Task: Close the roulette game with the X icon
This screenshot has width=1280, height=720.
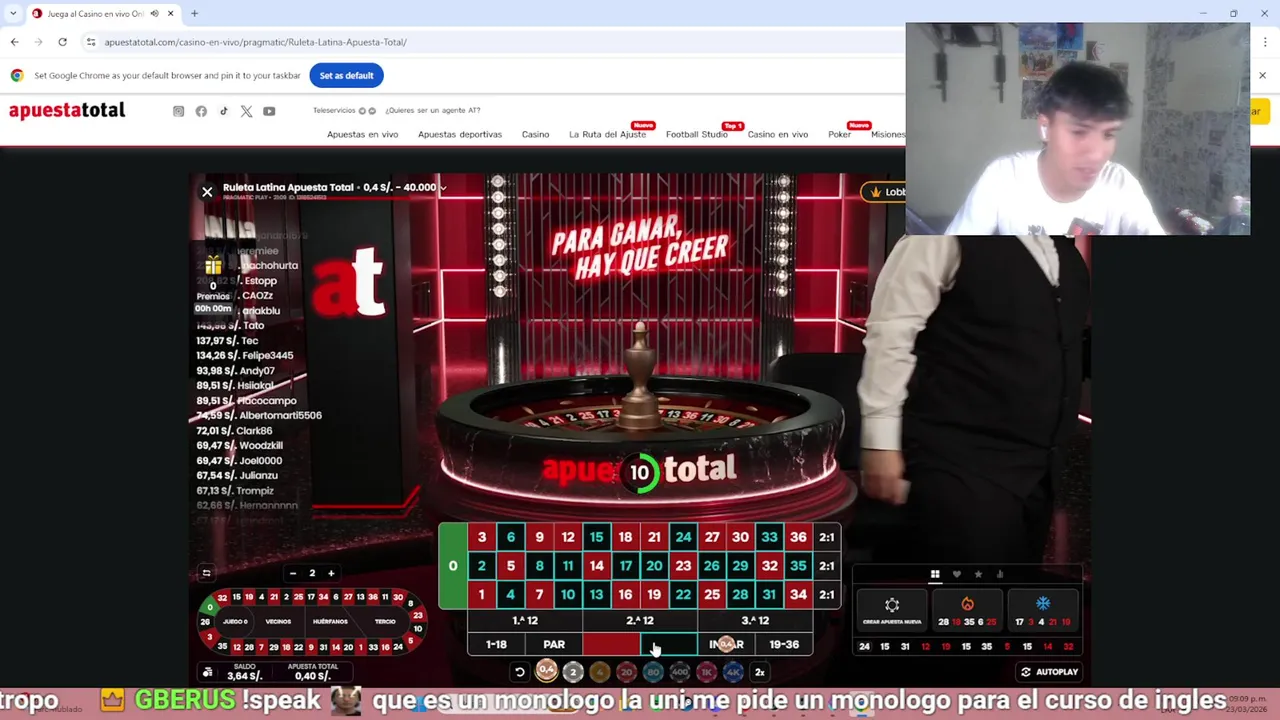Action: pos(207,191)
